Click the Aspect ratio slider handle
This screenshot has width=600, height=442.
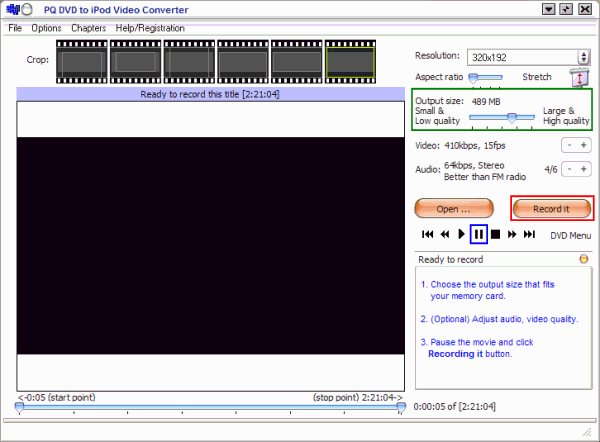474,78
